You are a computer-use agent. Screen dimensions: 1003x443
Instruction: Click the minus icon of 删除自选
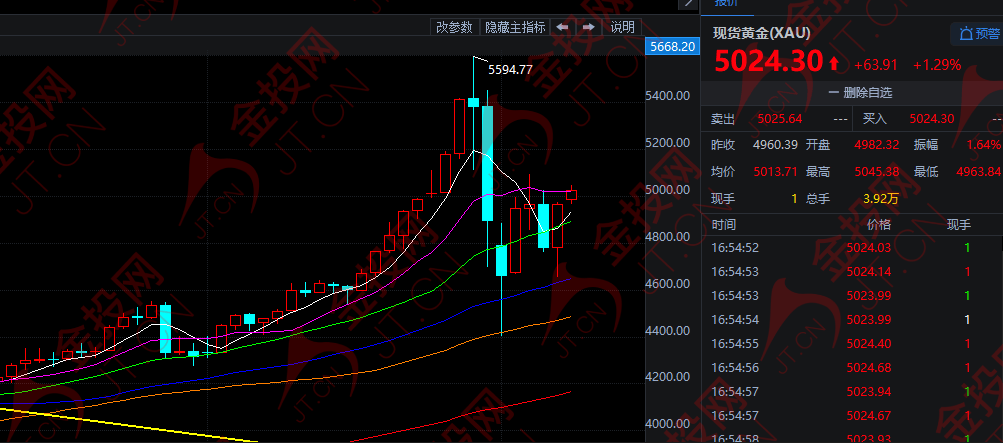click(833, 93)
